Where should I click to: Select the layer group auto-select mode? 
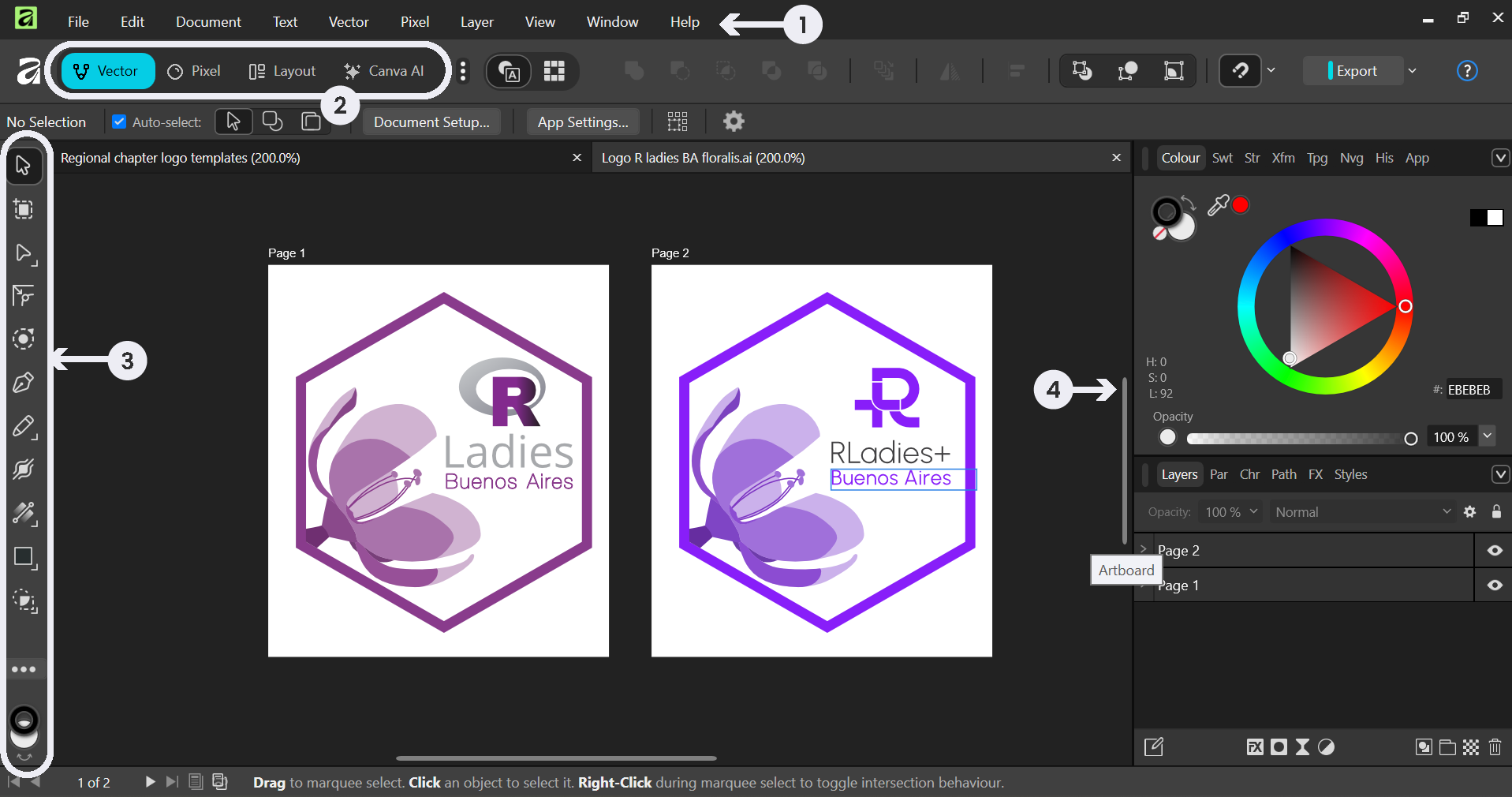[x=312, y=122]
